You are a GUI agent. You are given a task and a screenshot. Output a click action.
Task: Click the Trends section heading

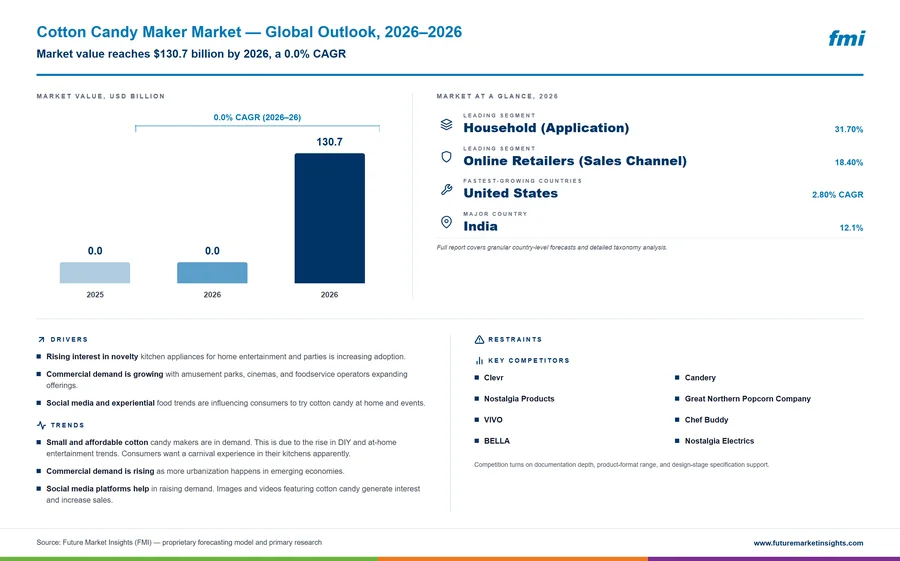click(x=67, y=425)
